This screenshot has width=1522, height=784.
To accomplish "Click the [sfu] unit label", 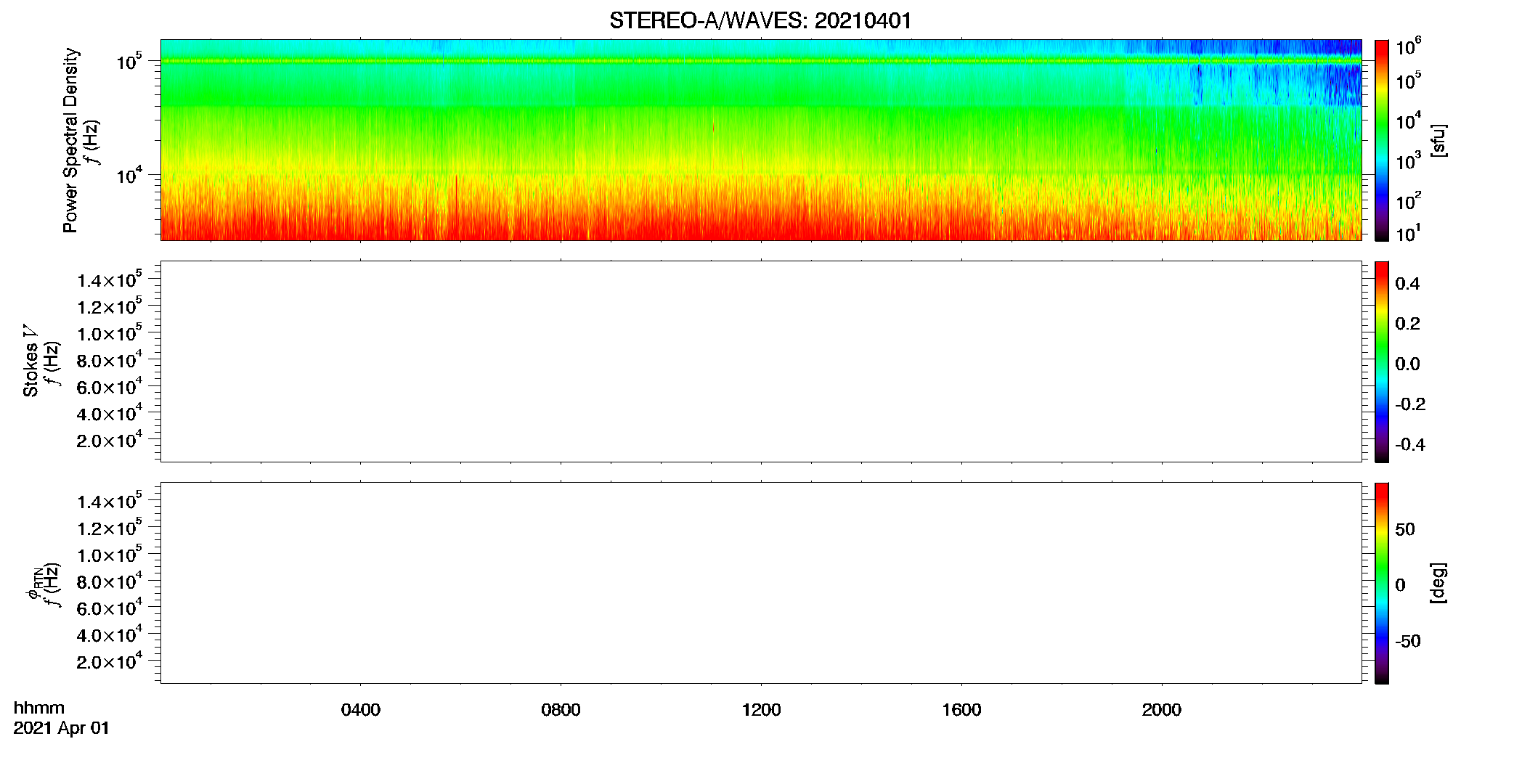I will tap(1438, 140).
